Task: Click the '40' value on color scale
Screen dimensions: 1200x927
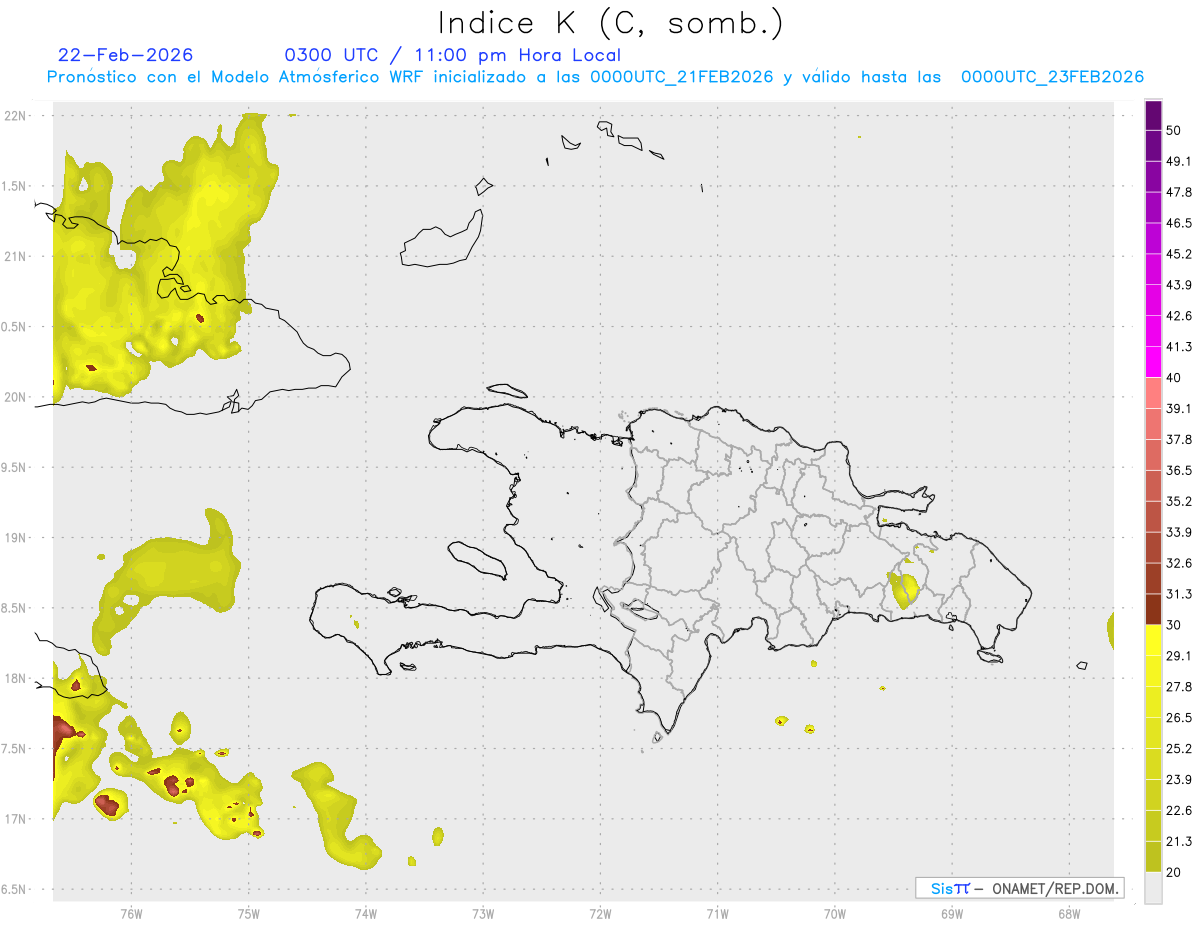Action: point(1174,378)
